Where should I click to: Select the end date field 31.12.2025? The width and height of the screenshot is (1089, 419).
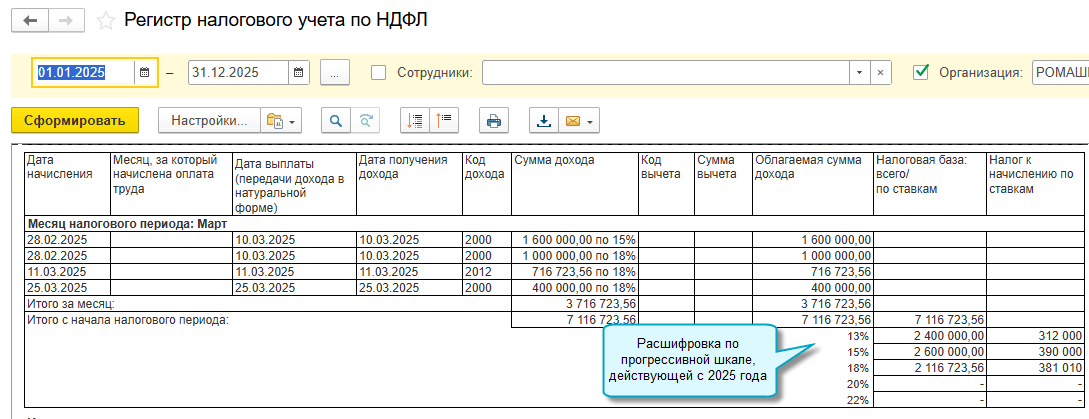coord(238,72)
